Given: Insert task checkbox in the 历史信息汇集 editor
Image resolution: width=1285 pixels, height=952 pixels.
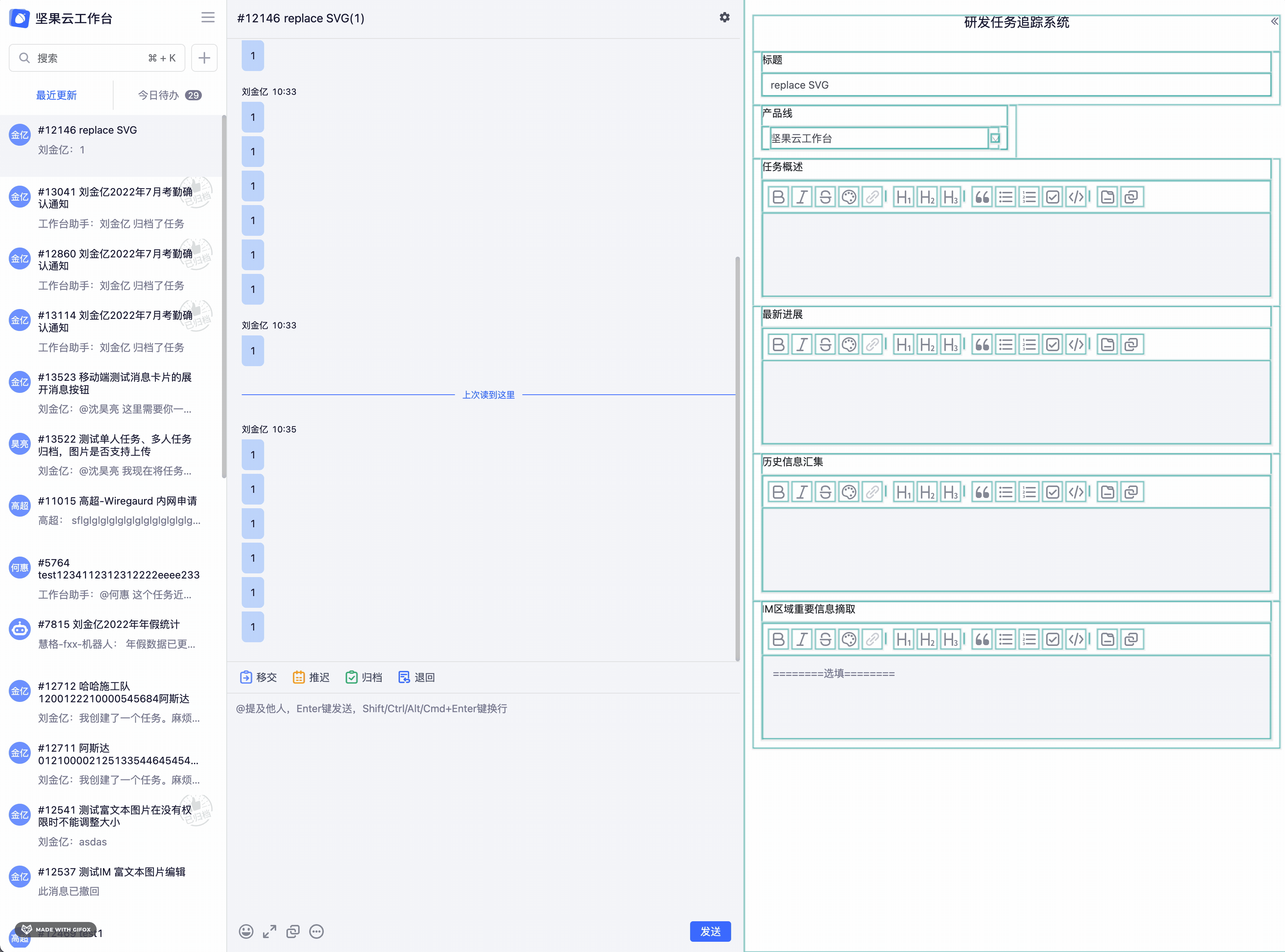Looking at the screenshot, I should click(1053, 492).
